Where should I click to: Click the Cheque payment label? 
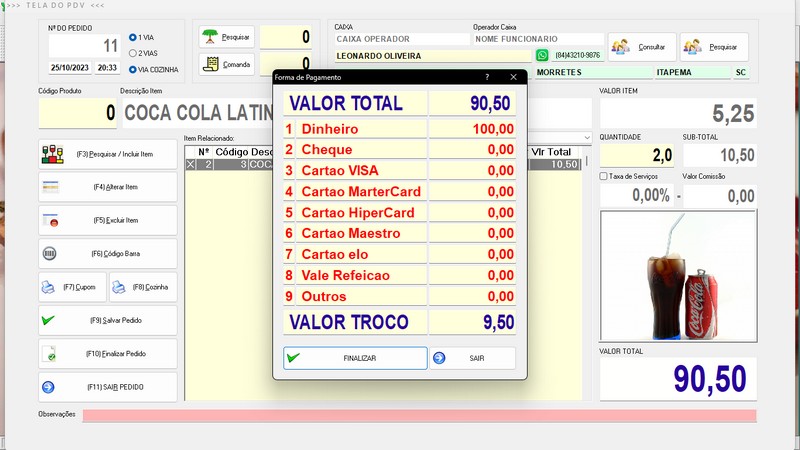[x=327, y=149]
